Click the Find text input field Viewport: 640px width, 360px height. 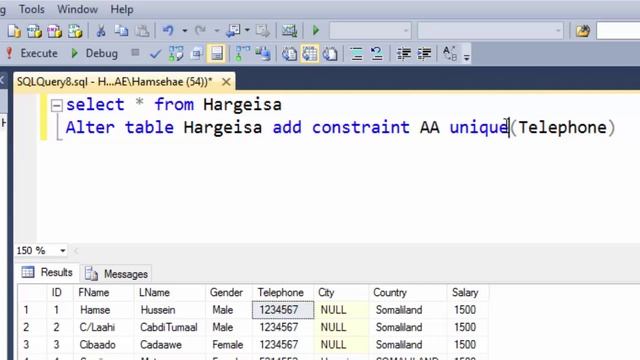618,31
